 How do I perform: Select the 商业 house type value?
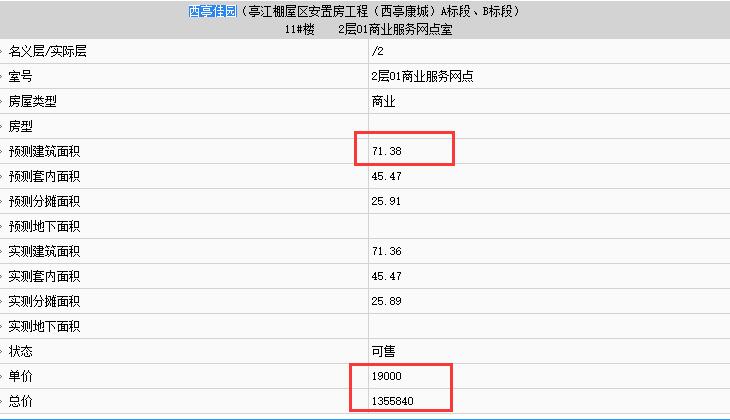point(383,101)
